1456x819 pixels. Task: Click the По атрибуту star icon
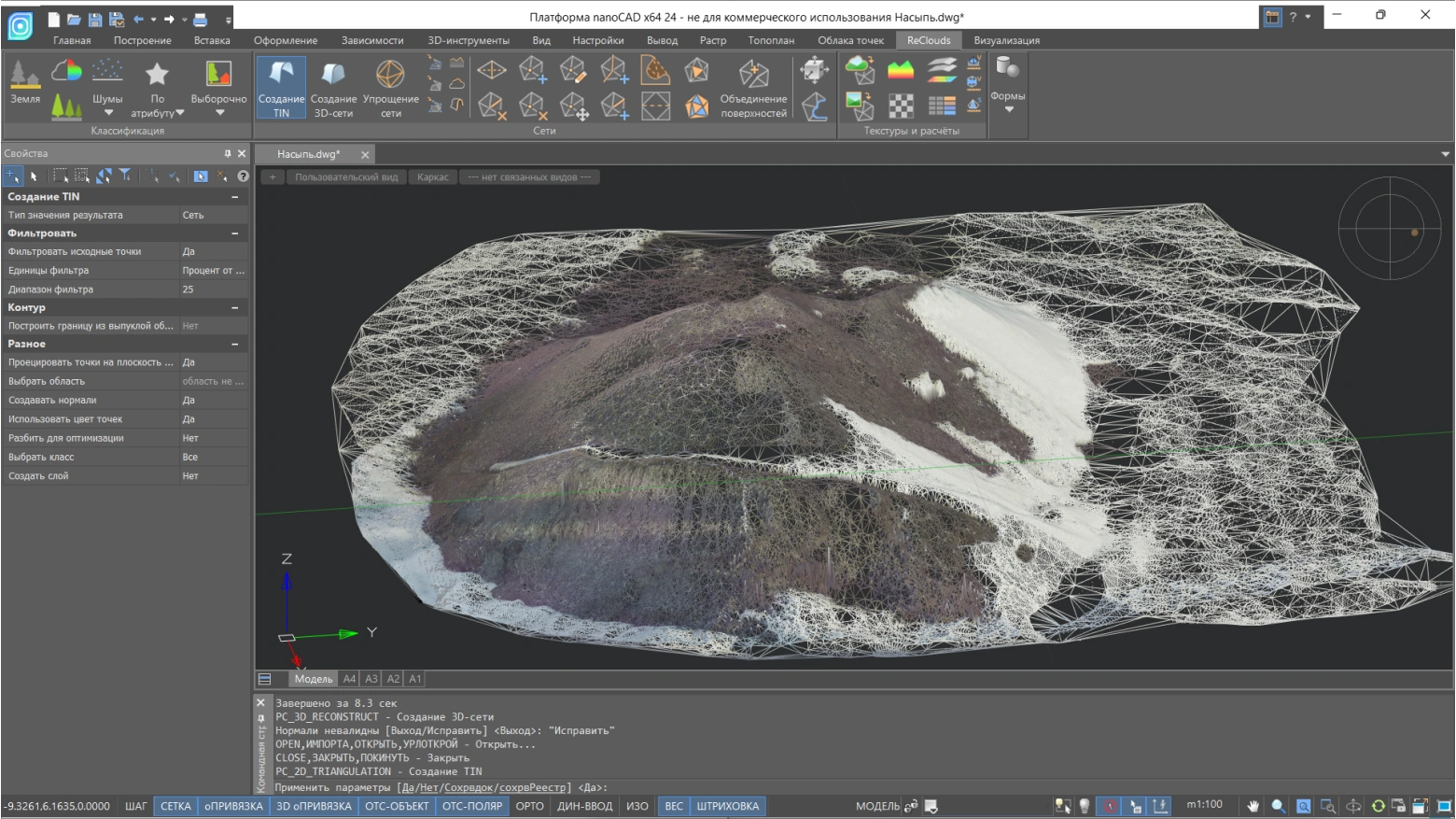pos(157,74)
